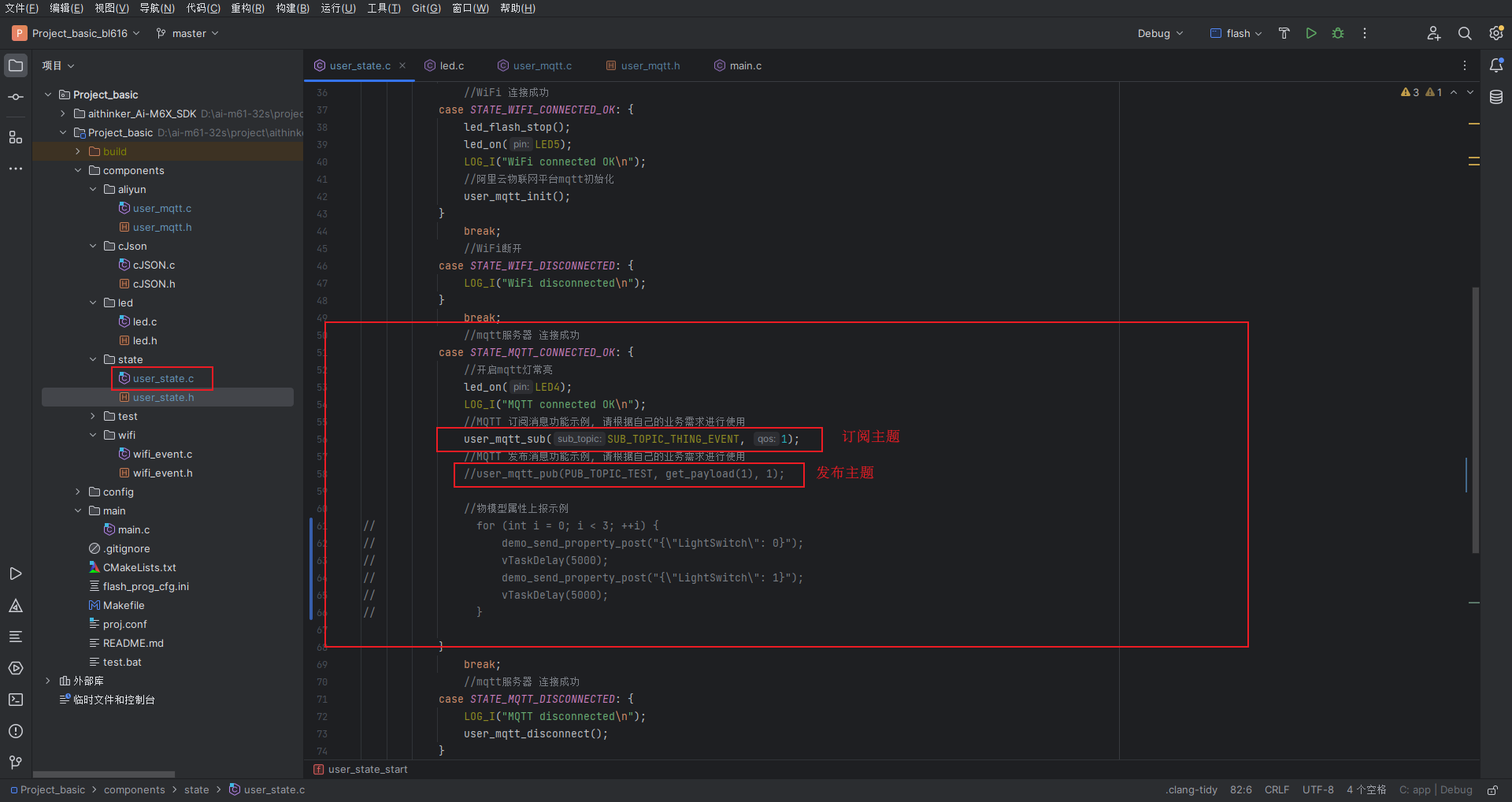The width and height of the screenshot is (1512, 802).
Task: Open the Run tool window in left sidebar
Action: click(16, 574)
